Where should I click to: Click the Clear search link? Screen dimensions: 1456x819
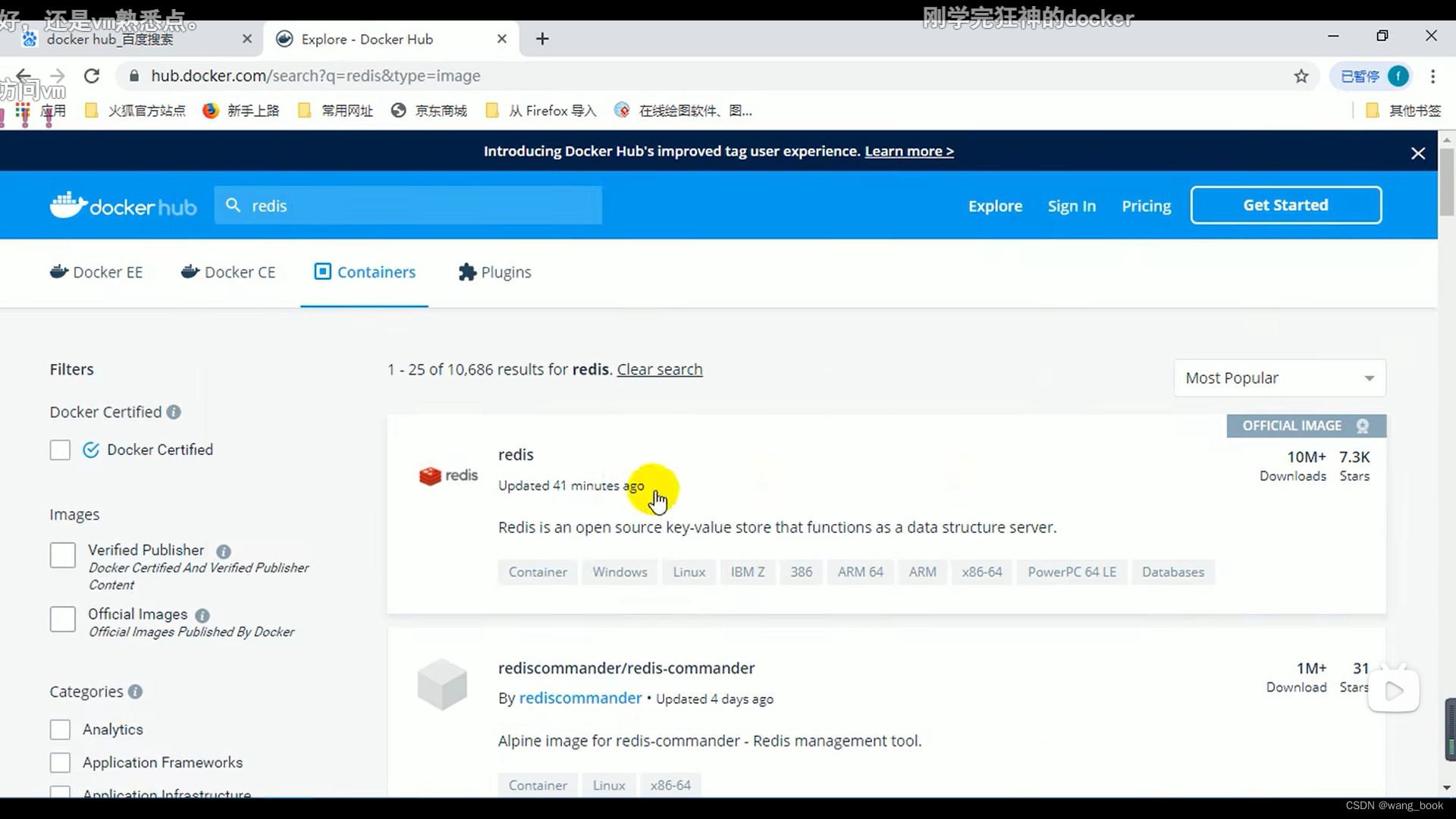click(659, 369)
